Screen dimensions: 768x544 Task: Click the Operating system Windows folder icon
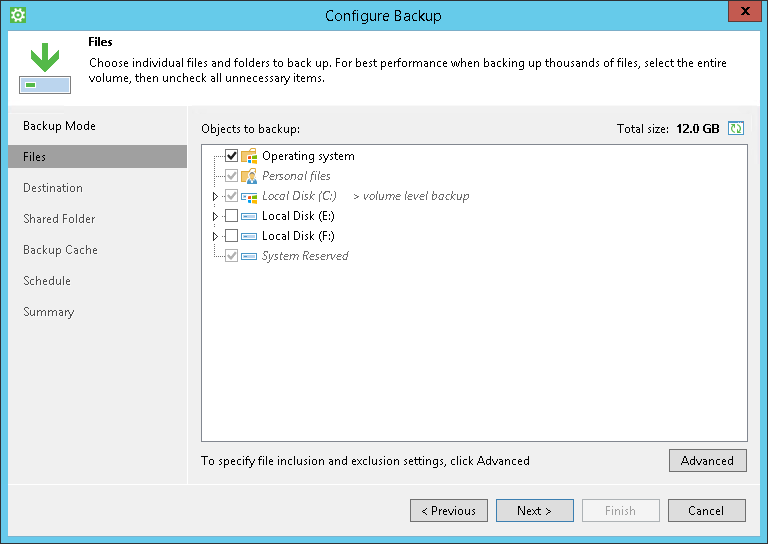pyautogui.click(x=249, y=156)
